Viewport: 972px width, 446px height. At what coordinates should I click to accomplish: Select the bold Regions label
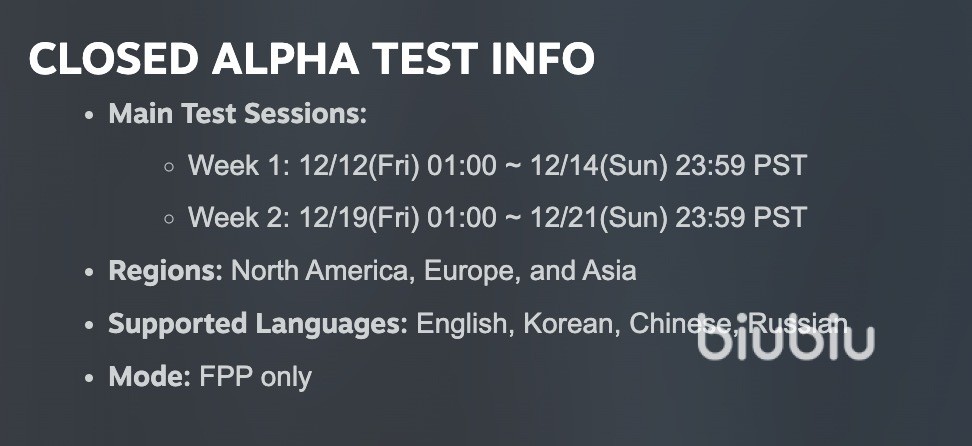(166, 271)
